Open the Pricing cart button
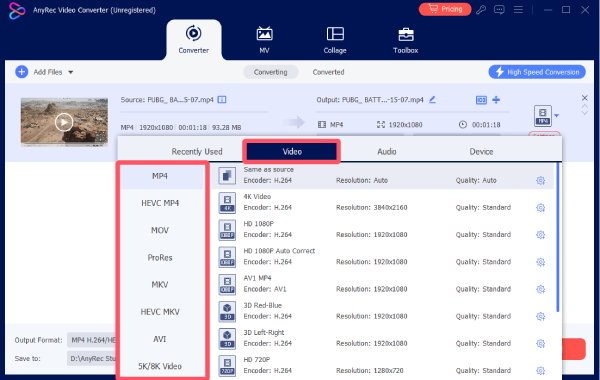This screenshot has height=380, width=600. (445, 9)
